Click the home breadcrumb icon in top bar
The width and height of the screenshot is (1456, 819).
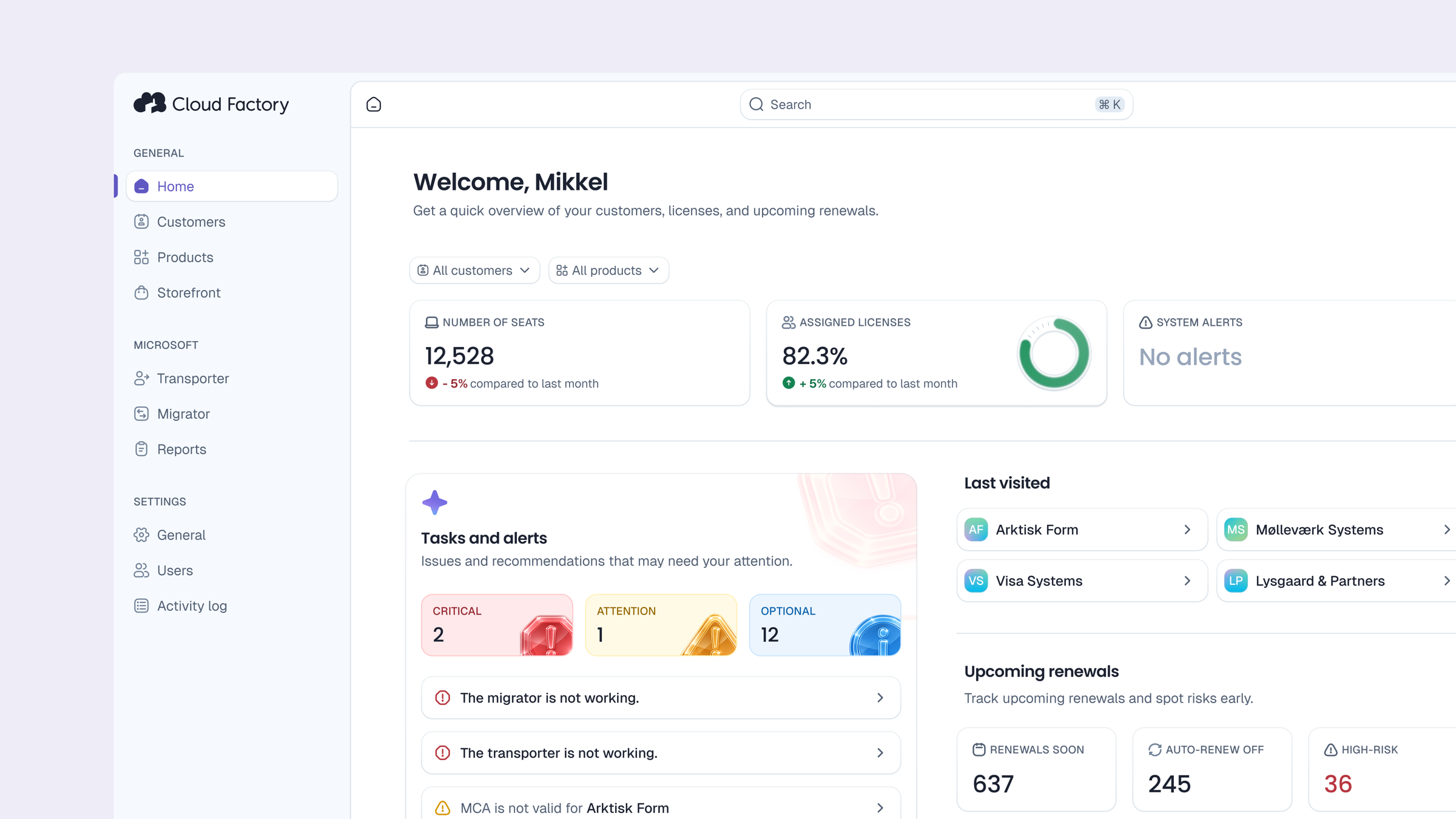(x=374, y=104)
